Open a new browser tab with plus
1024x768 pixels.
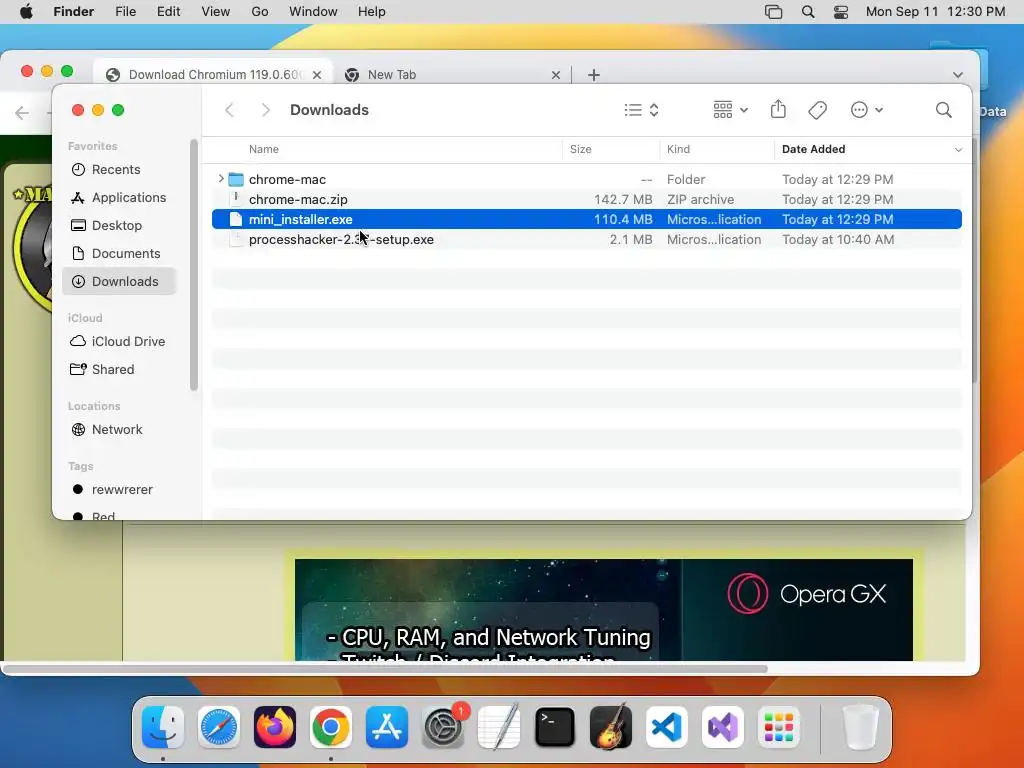[594, 75]
